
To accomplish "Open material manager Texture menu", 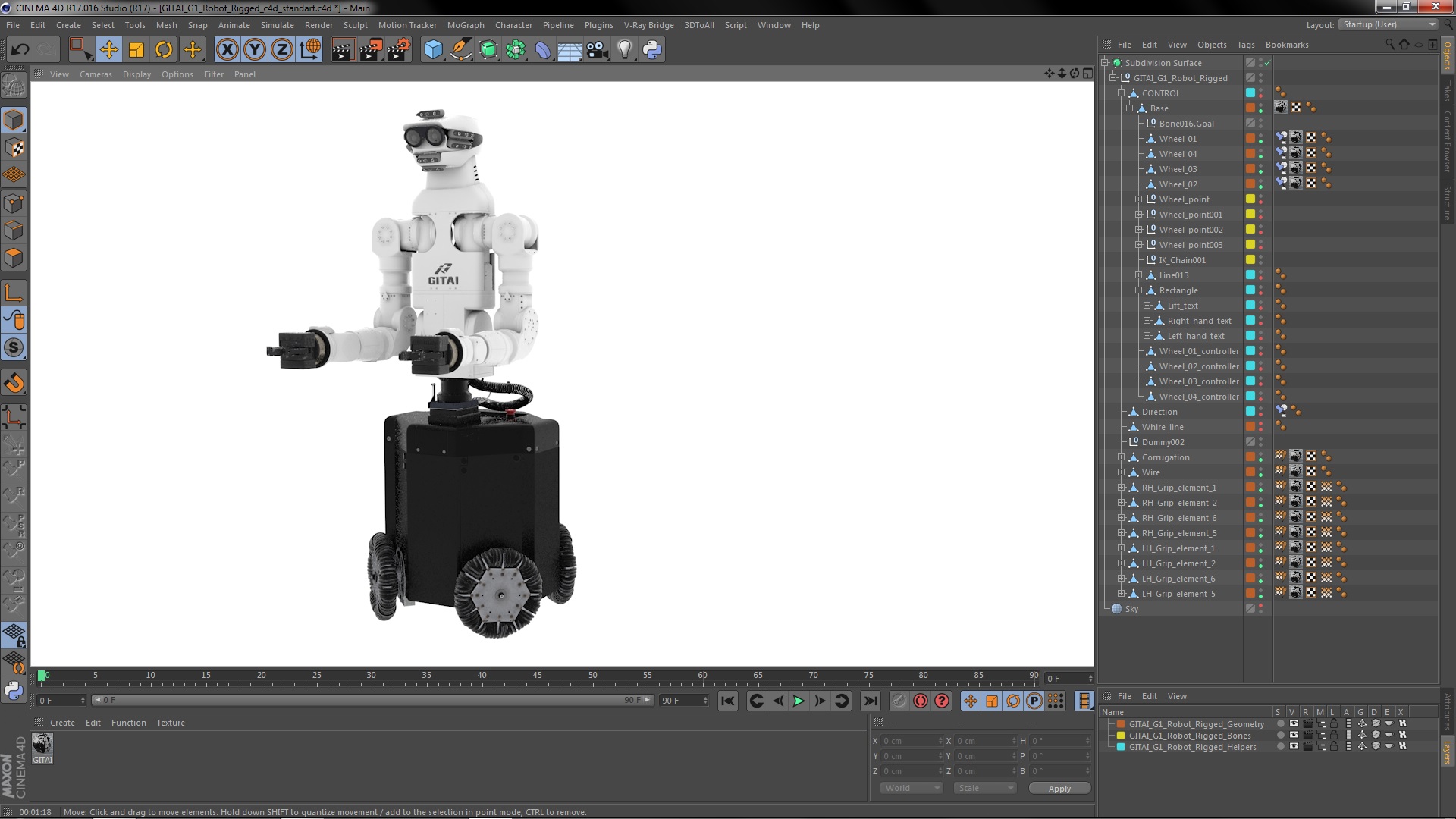I will (171, 723).
